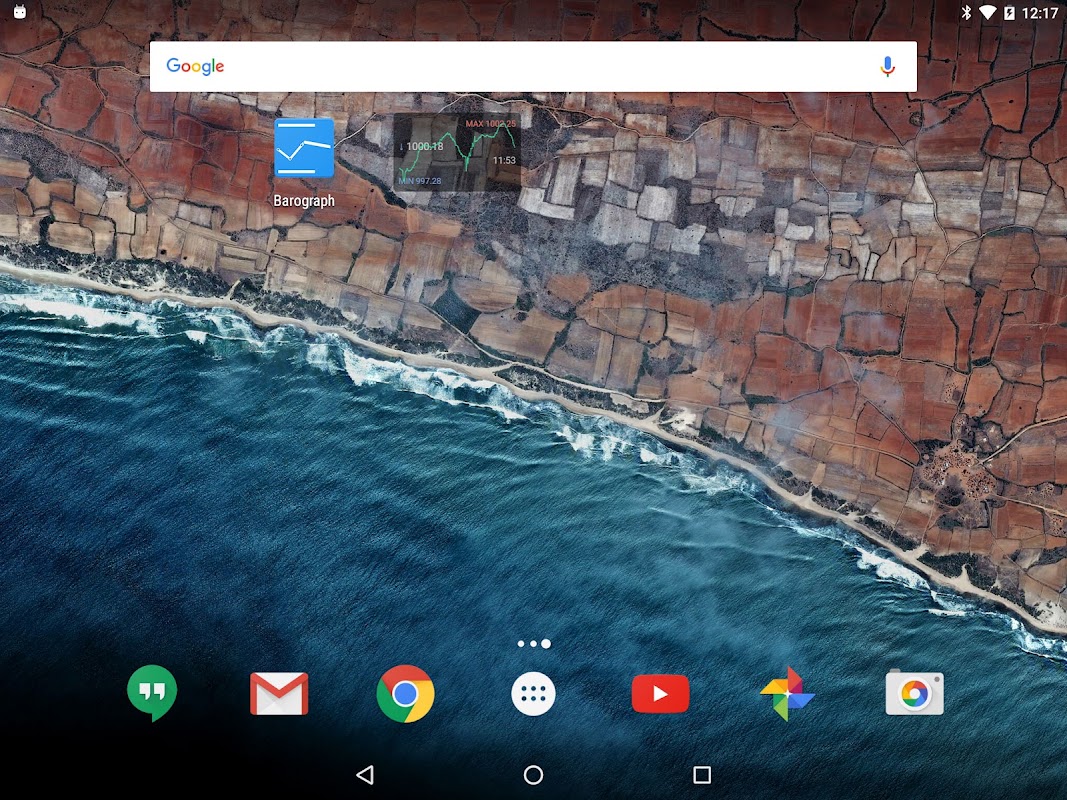Screen dimensions: 1067x800
Task: Tap the Google logo in search bar
Action: tap(195, 66)
